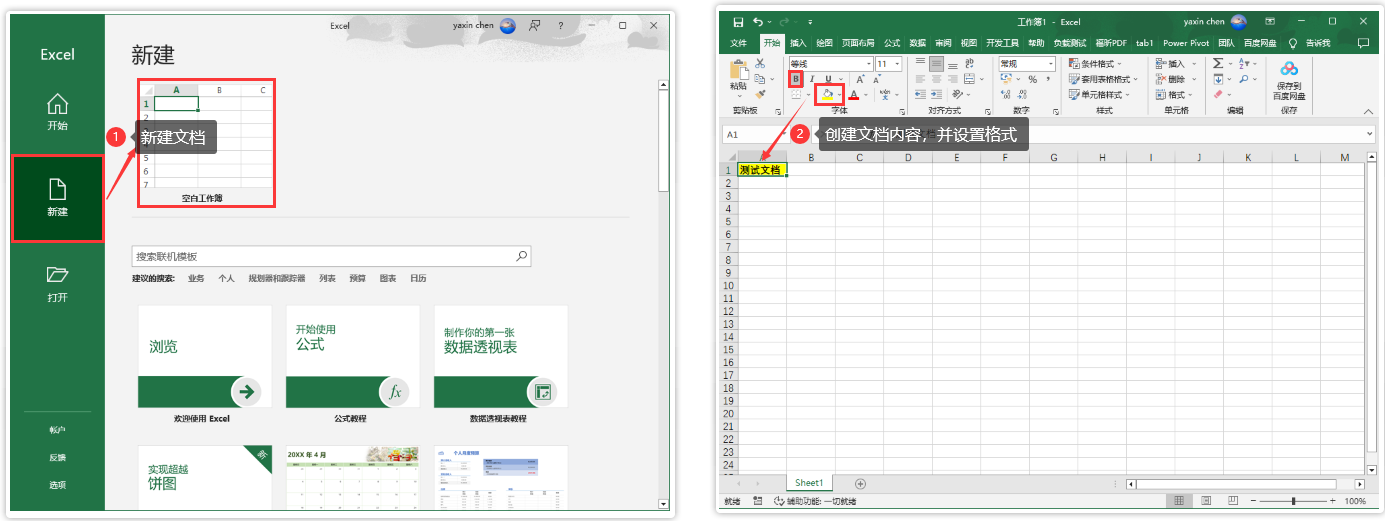1385x521 pixels.
Task: Open the 数据透视表教程 template
Action: (x=500, y=364)
